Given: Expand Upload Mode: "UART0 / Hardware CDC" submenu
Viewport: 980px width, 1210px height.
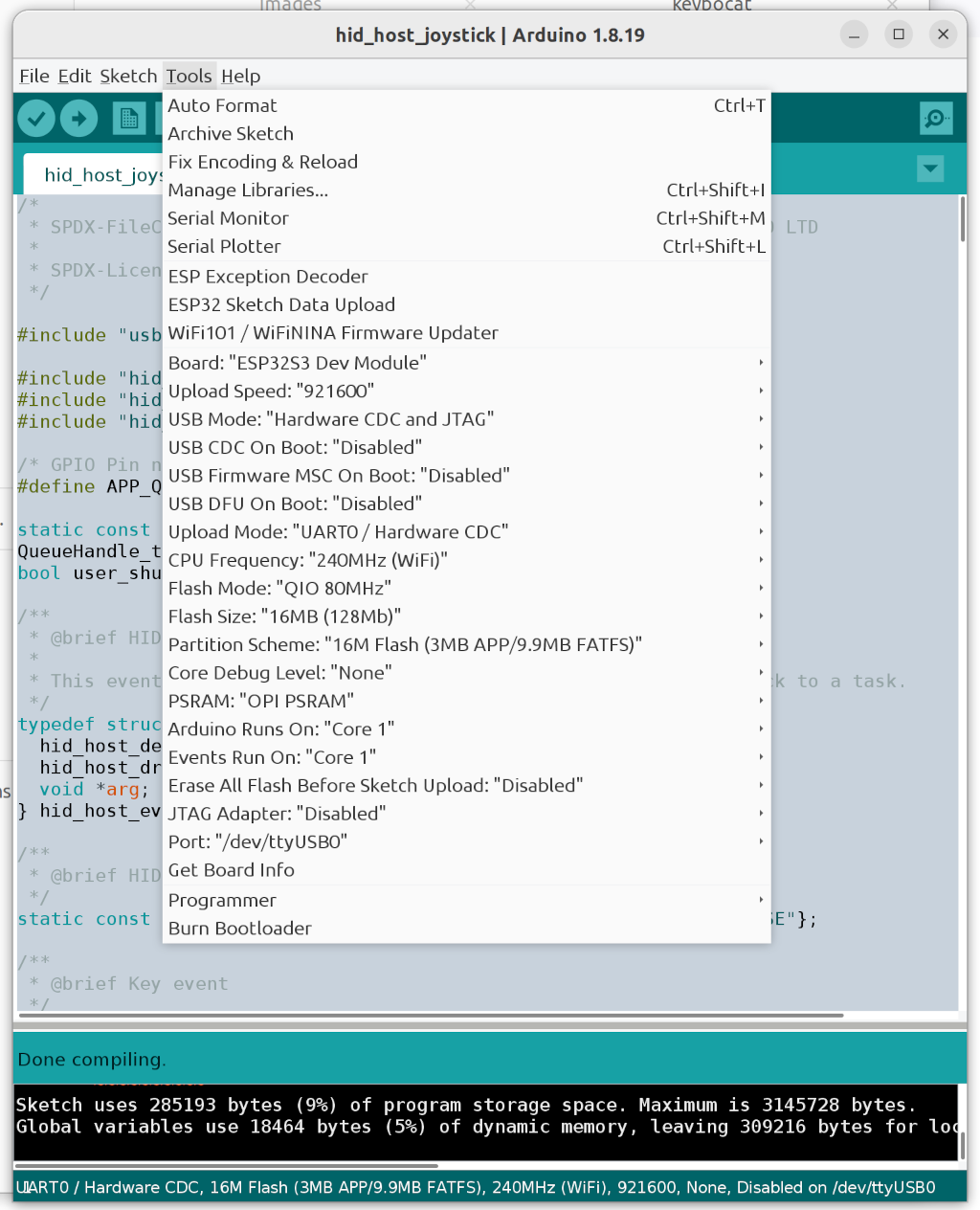Looking at the screenshot, I should pos(467,532).
